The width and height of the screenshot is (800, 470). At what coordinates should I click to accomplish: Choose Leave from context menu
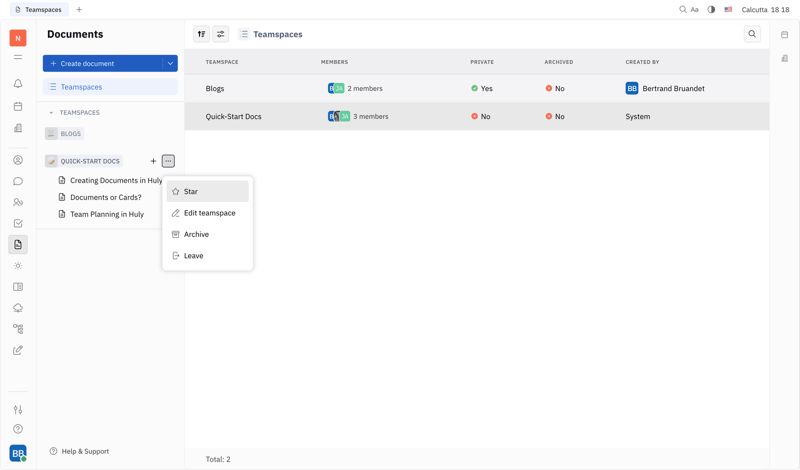click(x=208, y=256)
